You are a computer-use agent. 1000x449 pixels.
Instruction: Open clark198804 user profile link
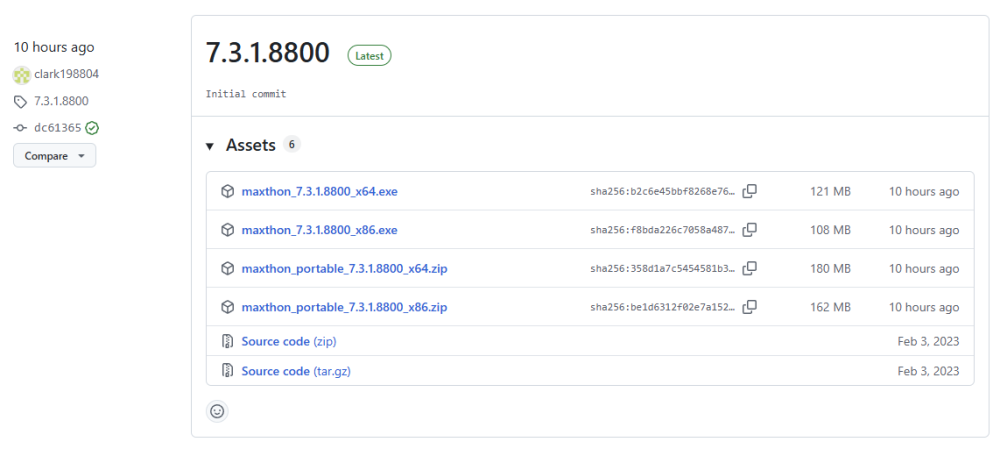[x=66, y=74]
